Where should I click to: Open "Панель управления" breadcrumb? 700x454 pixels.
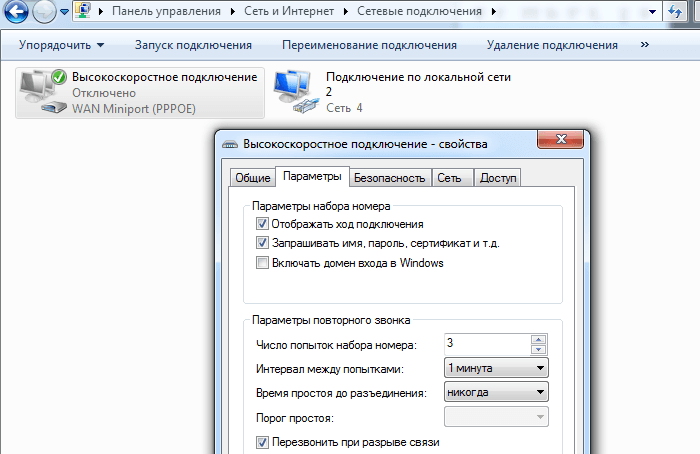pyautogui.click(x=166, y=11)
